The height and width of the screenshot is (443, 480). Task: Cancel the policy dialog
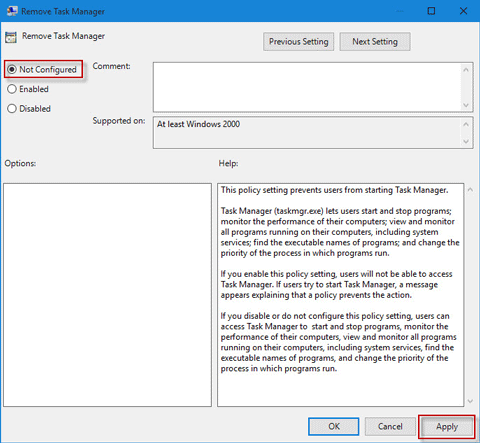click(x=390, y=426)
